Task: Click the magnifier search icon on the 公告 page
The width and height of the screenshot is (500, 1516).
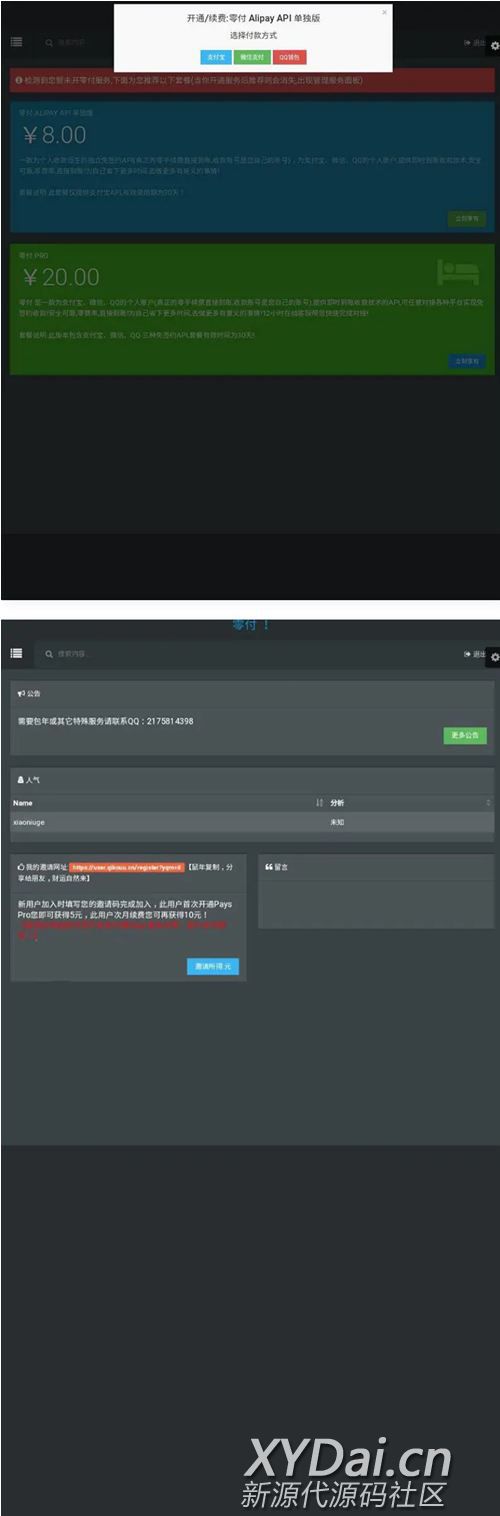Action: [48, 654]
